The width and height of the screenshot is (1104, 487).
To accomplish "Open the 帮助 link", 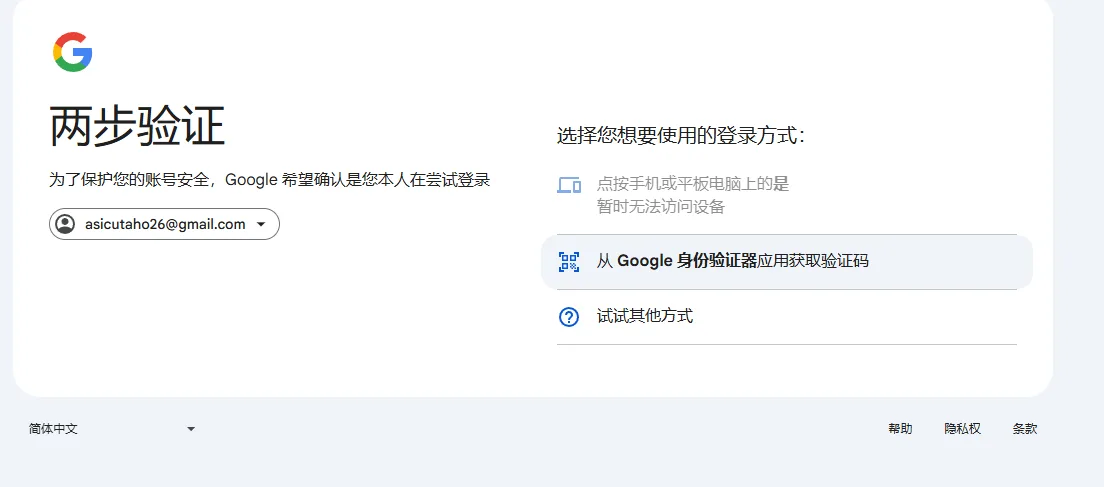I will (900, 429).
